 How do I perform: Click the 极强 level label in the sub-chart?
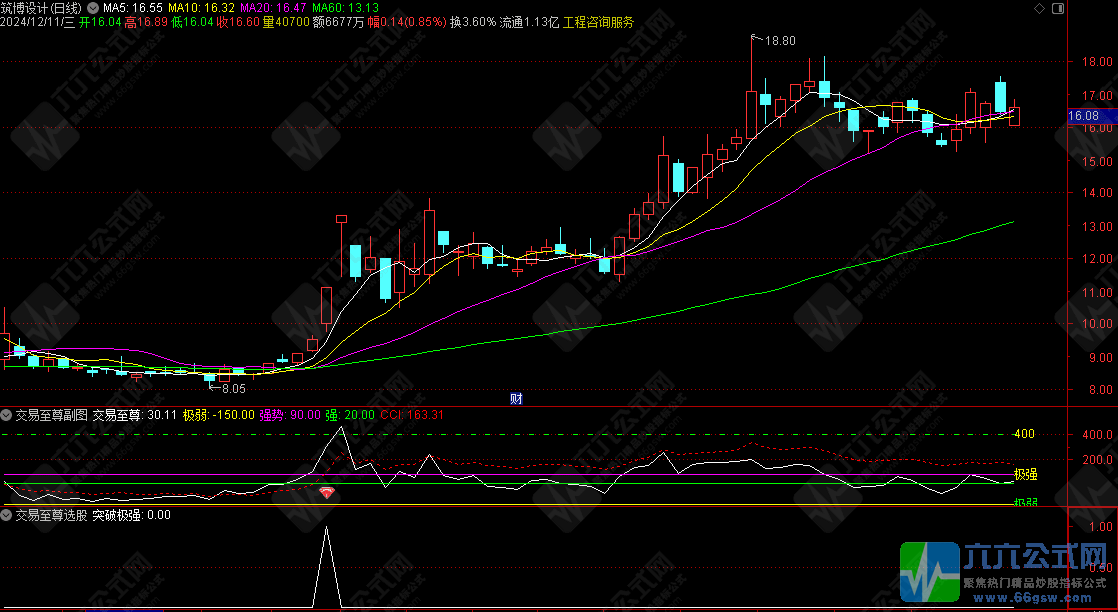click(x=1025, y=473)
